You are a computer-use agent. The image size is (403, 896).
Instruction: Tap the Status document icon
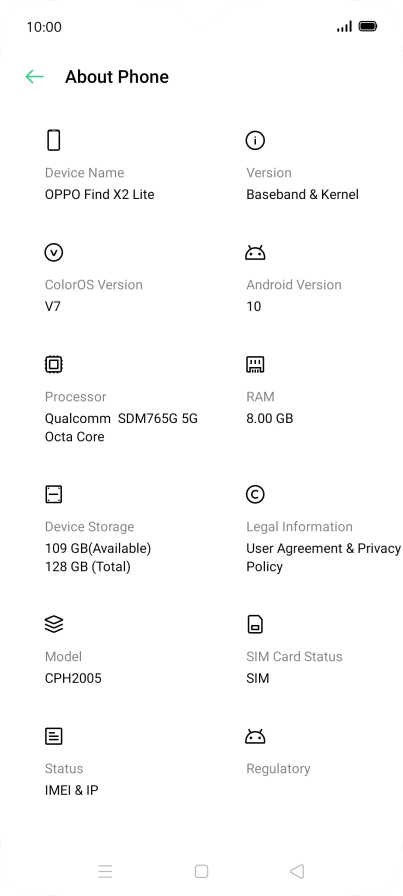tap(54, 736)
